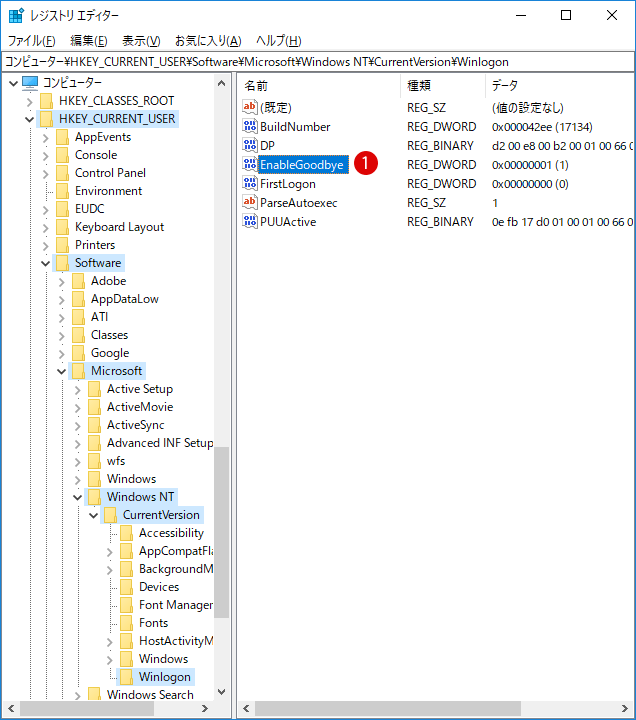Viewport: 636px width, 720px height.
Task: Click the ParseAutoexec string value icon
Action: (x=250, y=202)
